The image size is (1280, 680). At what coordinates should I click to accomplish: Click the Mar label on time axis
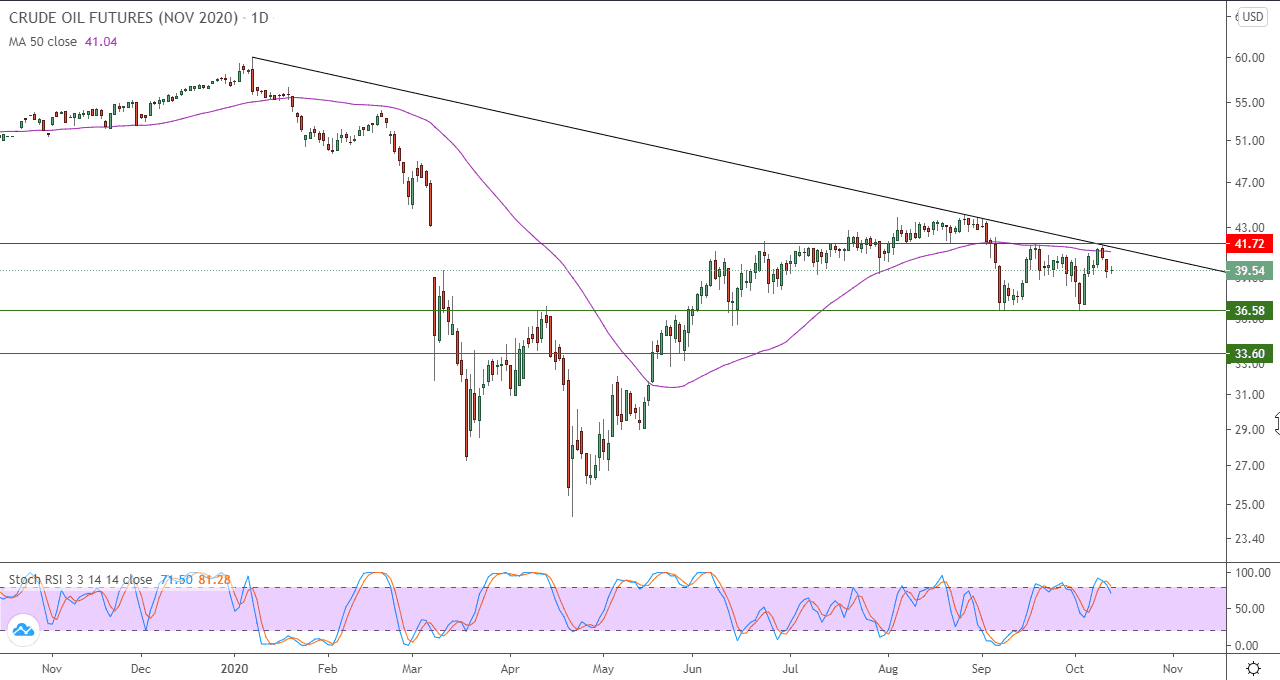coord(412,667)
